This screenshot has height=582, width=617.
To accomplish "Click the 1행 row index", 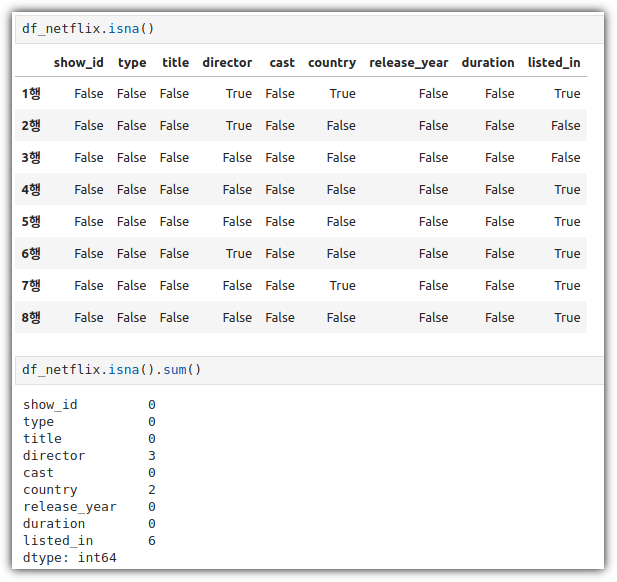I will (x=31, y=94).
